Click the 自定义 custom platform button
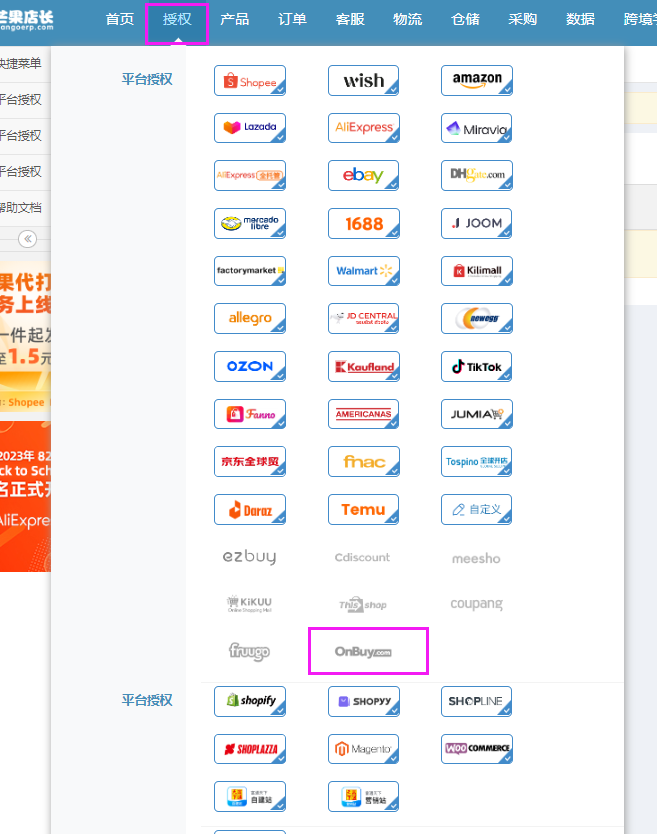657x834 pixels. pyautogui.click(x=477, y=510)
